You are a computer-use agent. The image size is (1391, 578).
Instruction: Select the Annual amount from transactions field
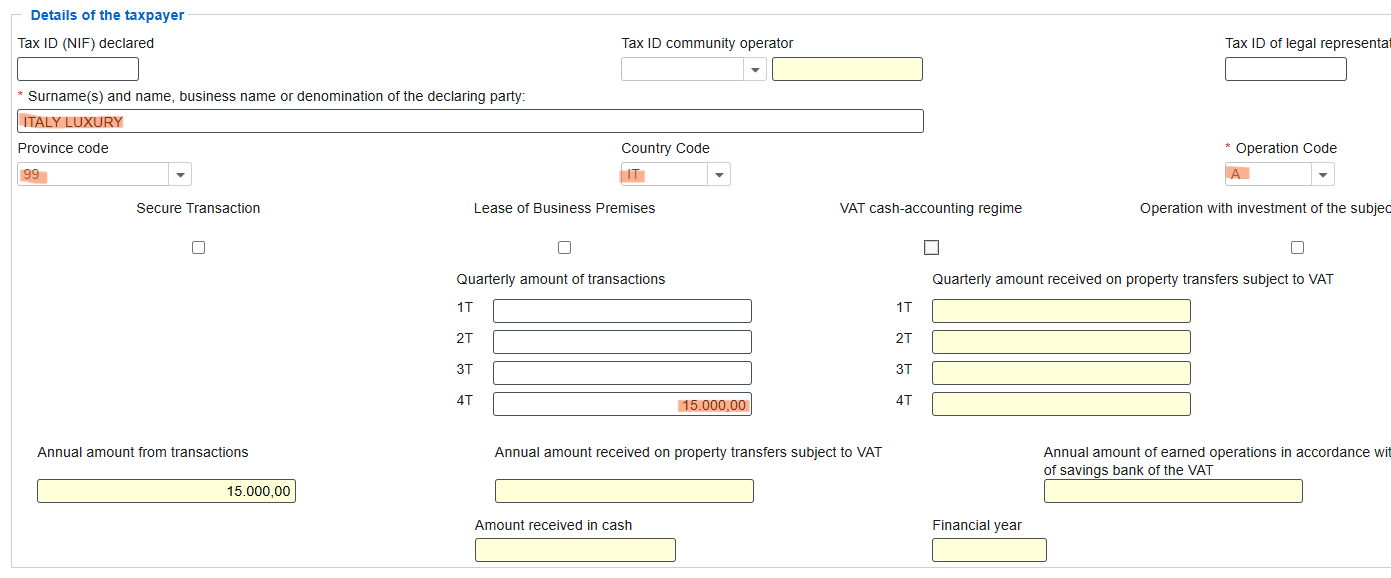[166, 491]
